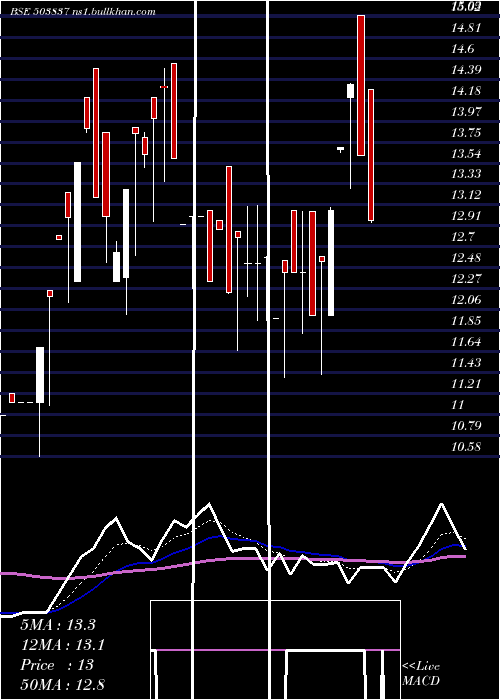Select the 11 price axis label
The image size is (500, 700).
pyautogui.click(x=458, y=405)
